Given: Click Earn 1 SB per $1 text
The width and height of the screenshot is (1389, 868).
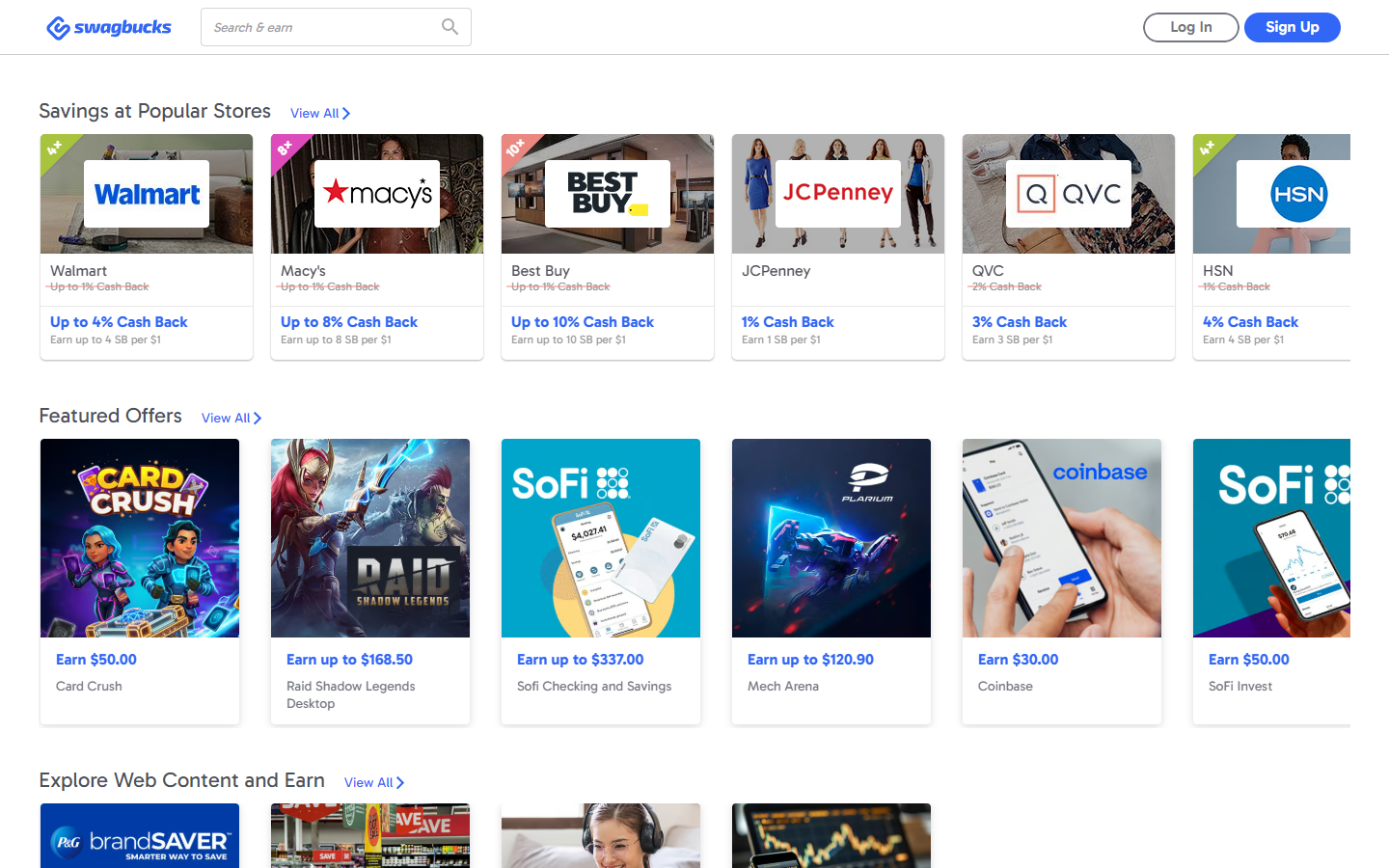Looking at the screenshot, I should (x=781, y=339).
